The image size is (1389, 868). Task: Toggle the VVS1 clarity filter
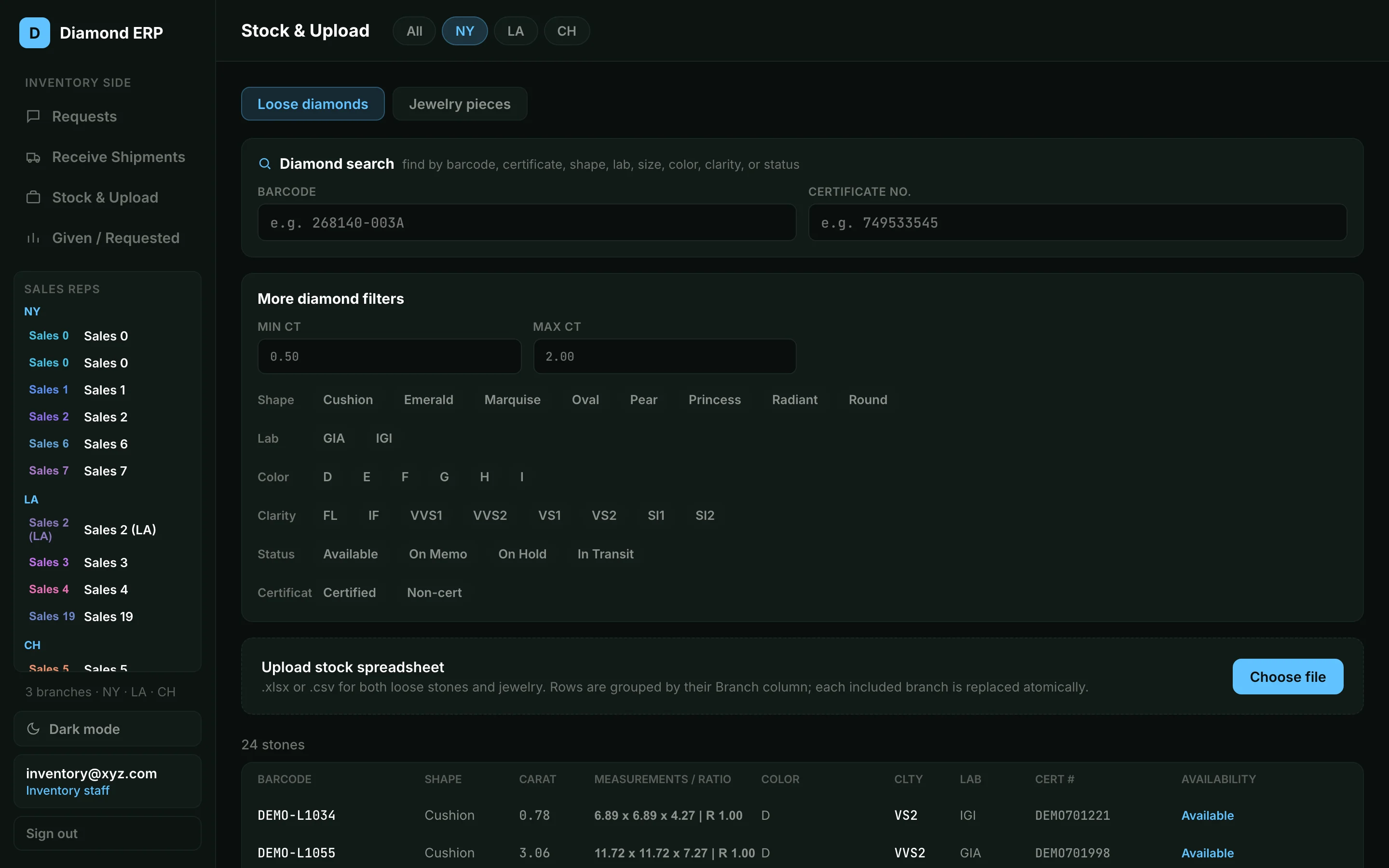click(426, 515)
